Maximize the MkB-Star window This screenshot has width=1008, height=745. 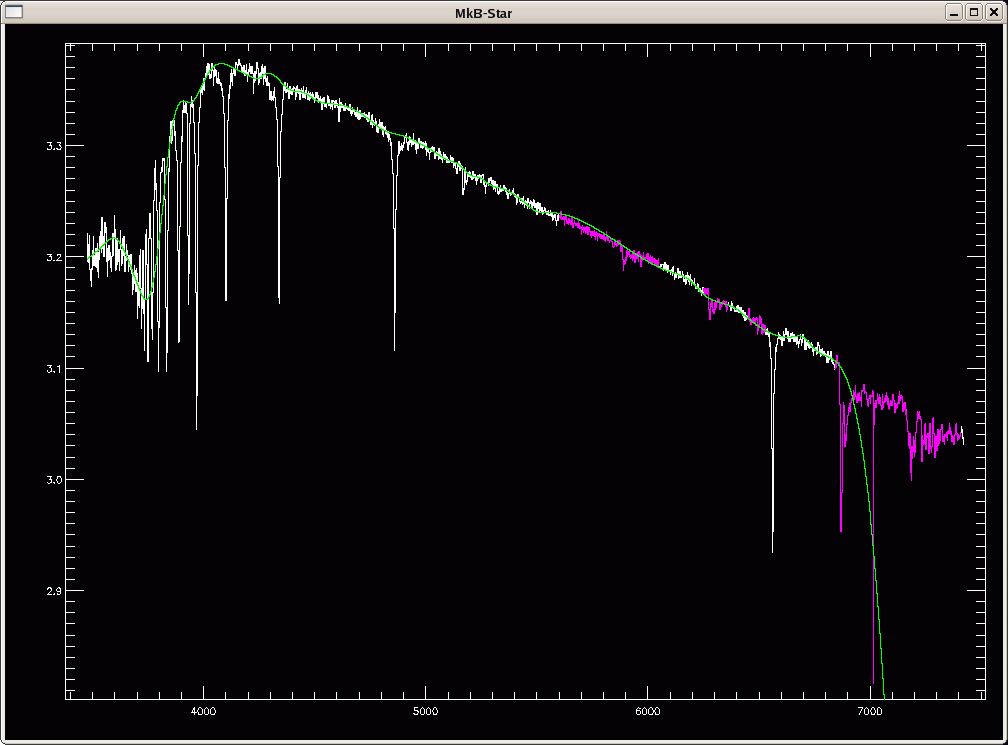click(973, 11)
